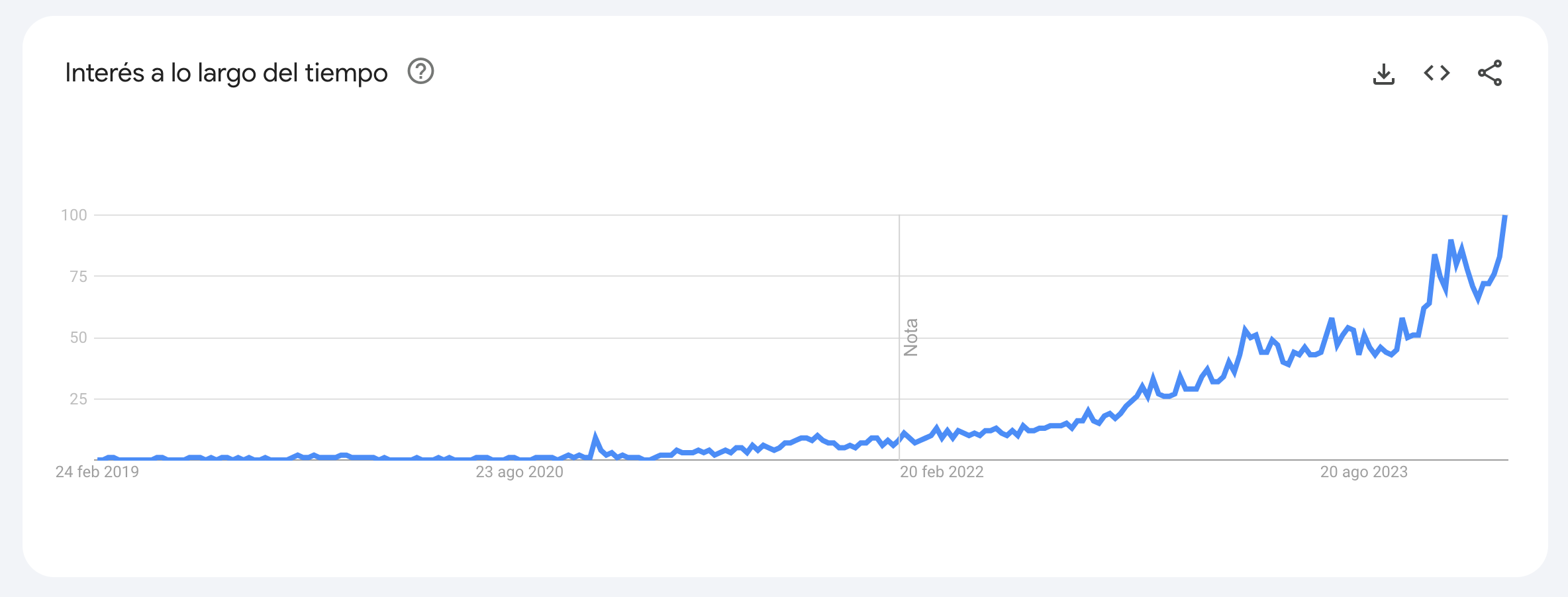Click the small line spike after 23 ago 2020

click(595, 437)
